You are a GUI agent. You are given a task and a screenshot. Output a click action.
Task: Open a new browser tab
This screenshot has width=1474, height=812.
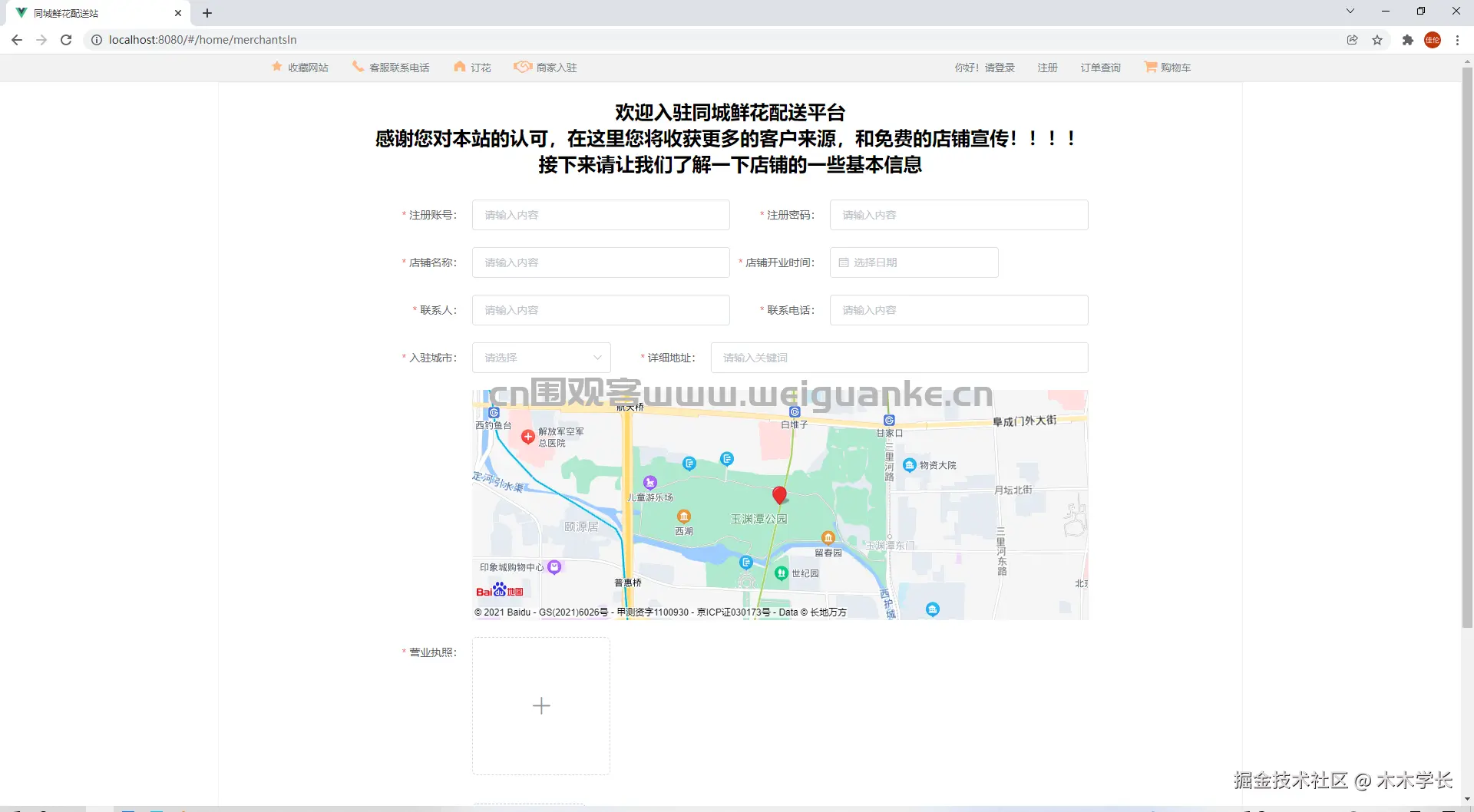207,13
